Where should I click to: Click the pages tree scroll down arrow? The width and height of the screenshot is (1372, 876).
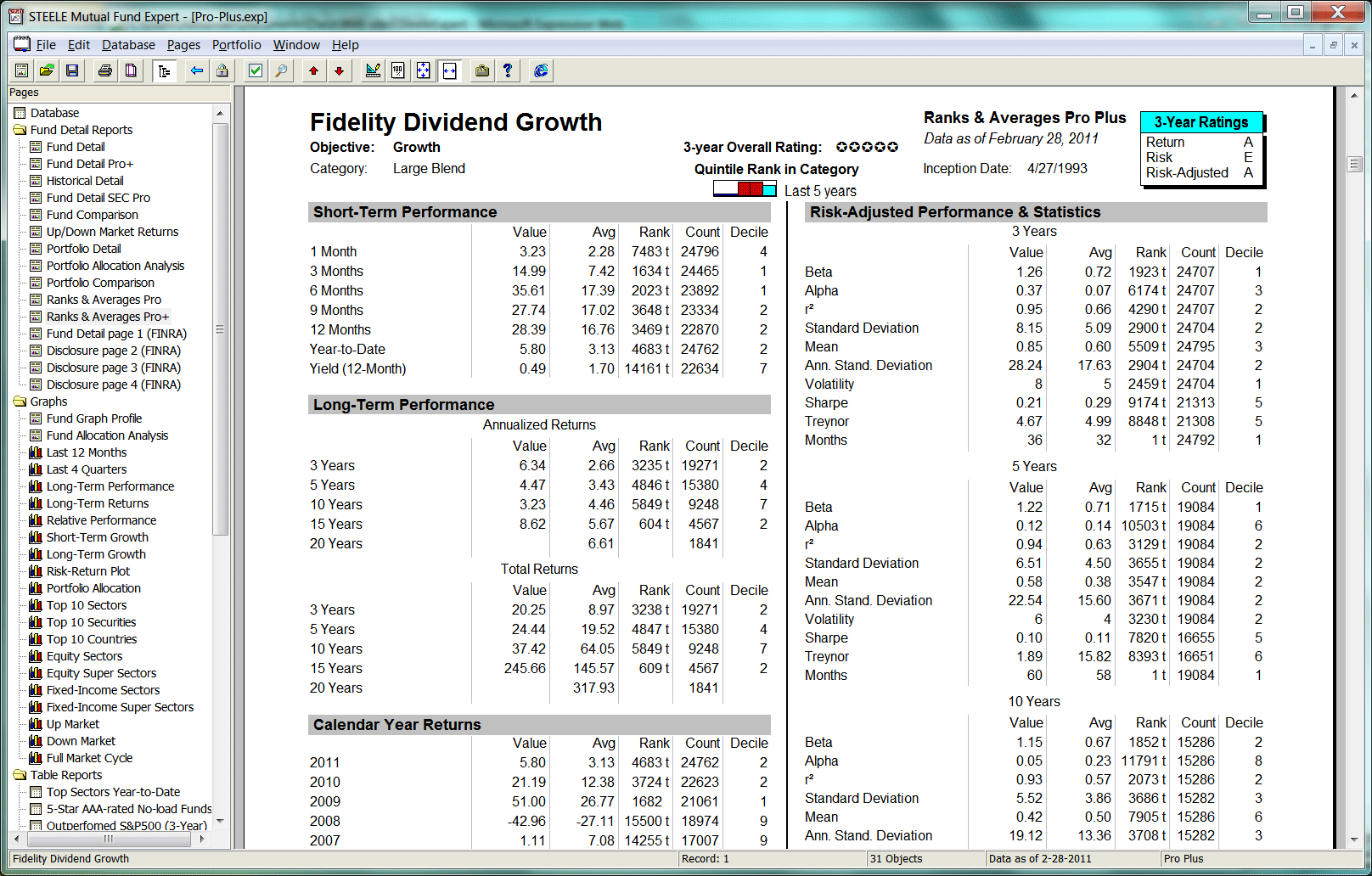pos(221,822)
